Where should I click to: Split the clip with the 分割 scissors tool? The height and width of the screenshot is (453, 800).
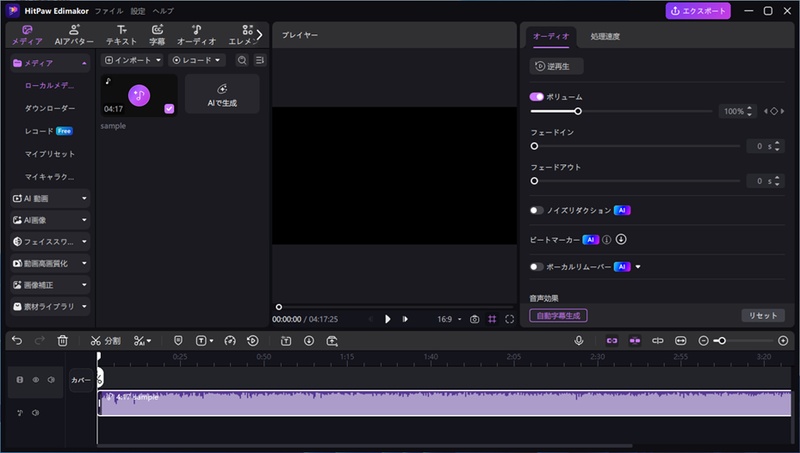tap(105, 341)
